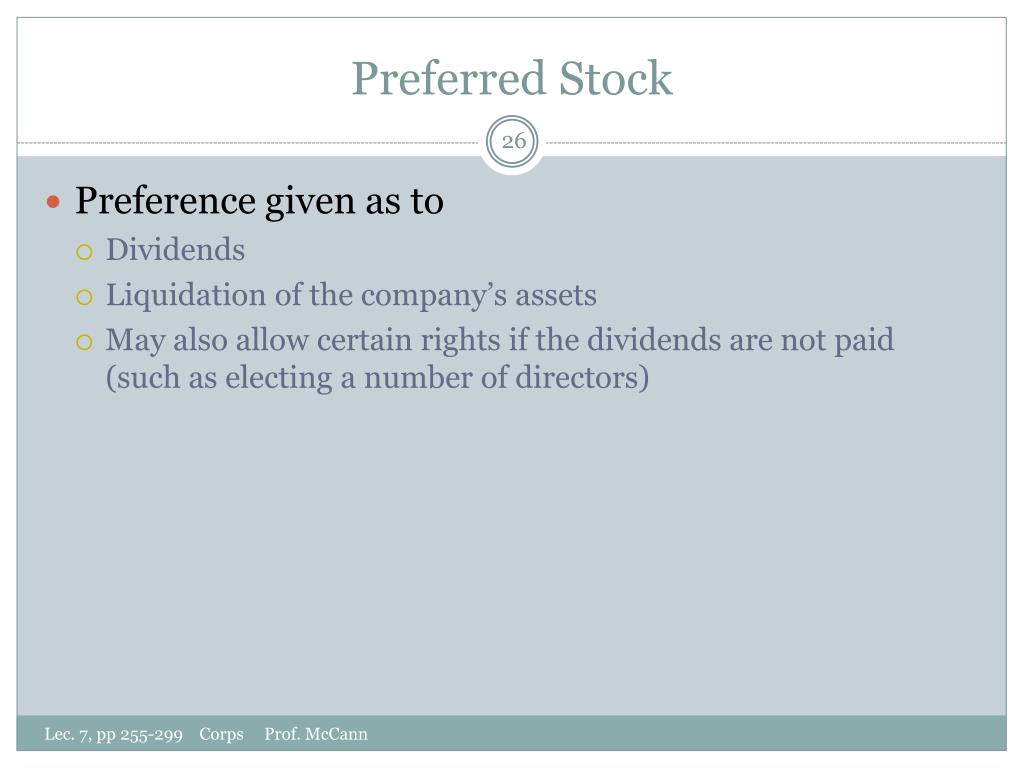This screenshot has width=1024, height=768.
Task: Click the slide number 26 circle
Action: point(513,141)
